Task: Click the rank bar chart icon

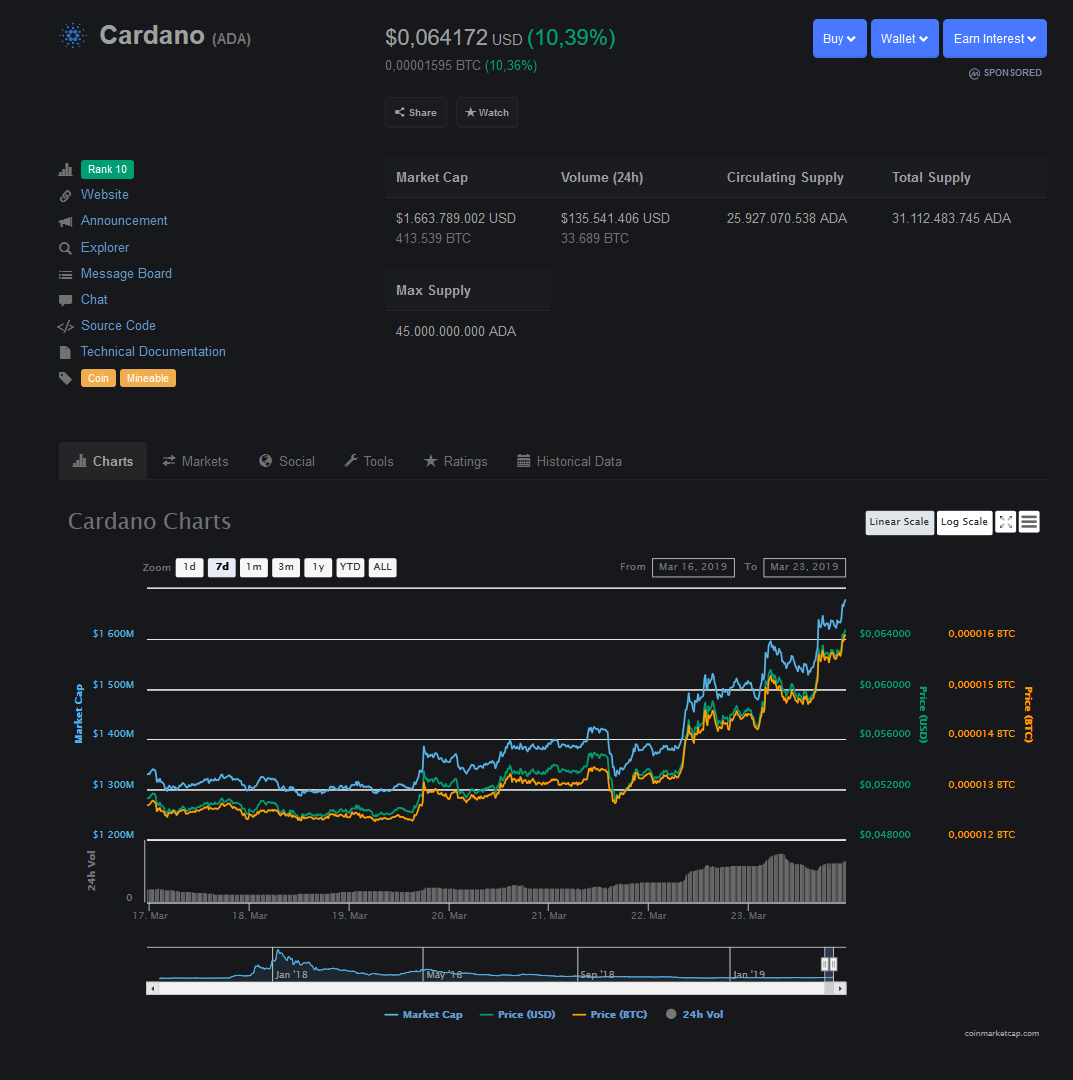Action: coord(65,169)
